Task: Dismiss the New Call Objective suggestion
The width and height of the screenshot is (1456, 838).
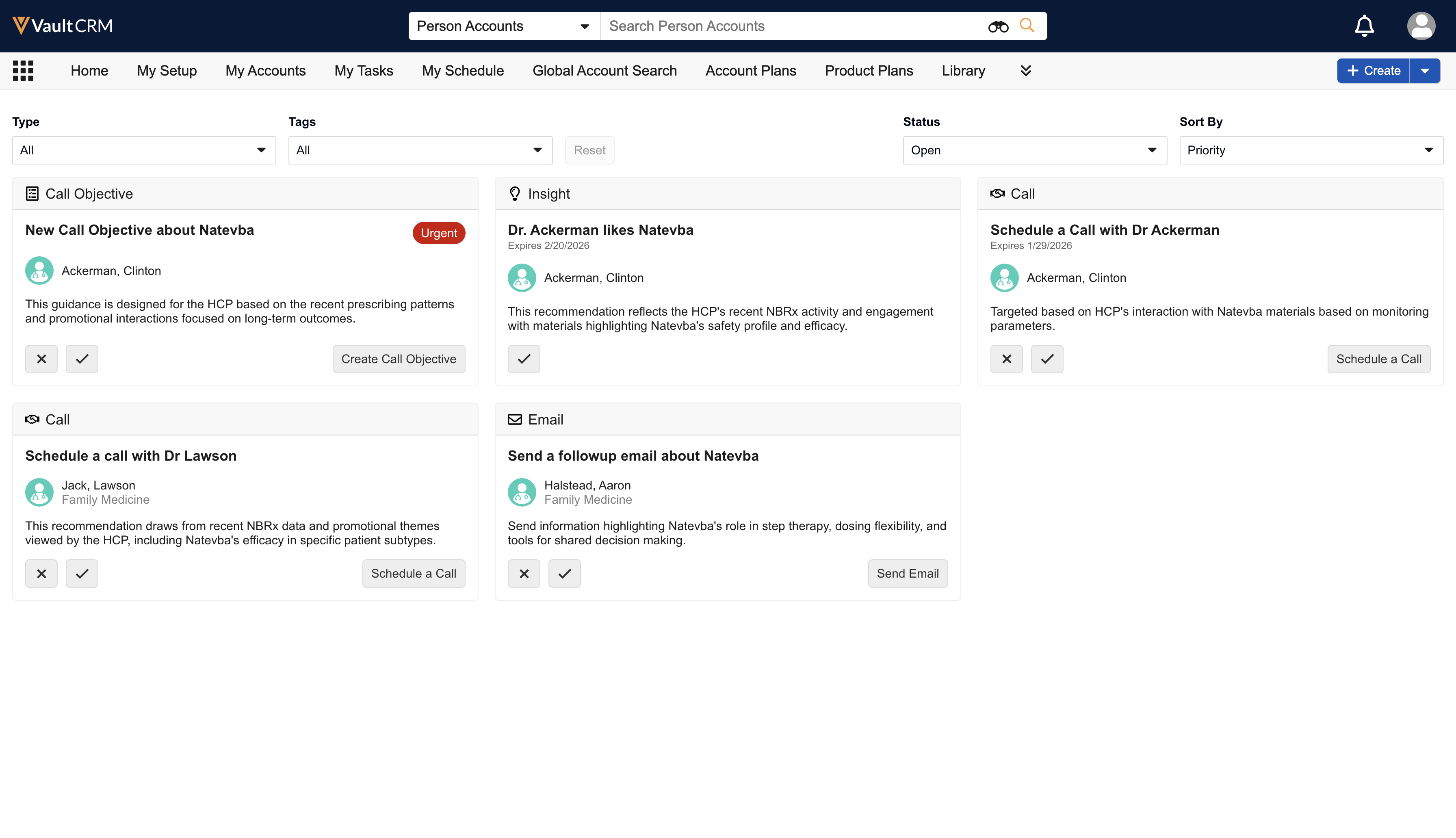Action: click(41, 359)
